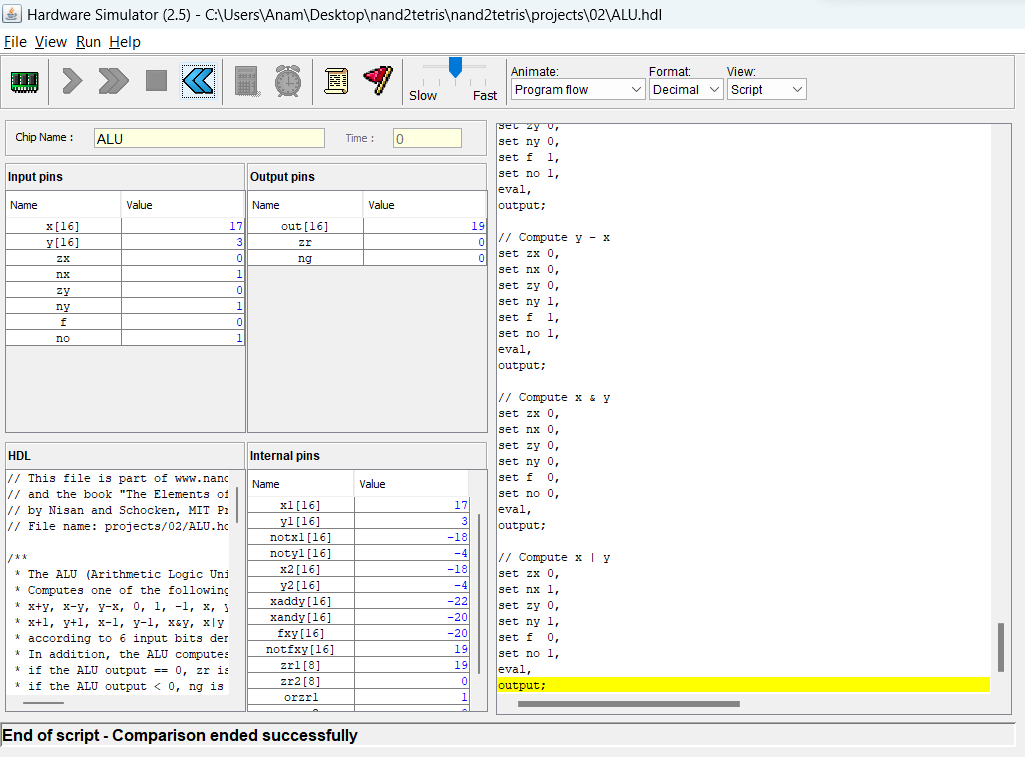The height and width of the screenshot is (757, 1025).
Task: Open the Animate dropdown
Action: (x=577, y=89)
